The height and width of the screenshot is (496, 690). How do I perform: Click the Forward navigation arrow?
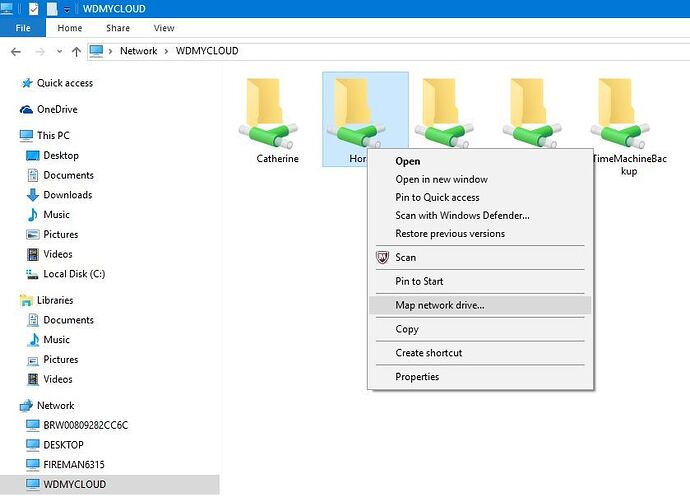40,52
